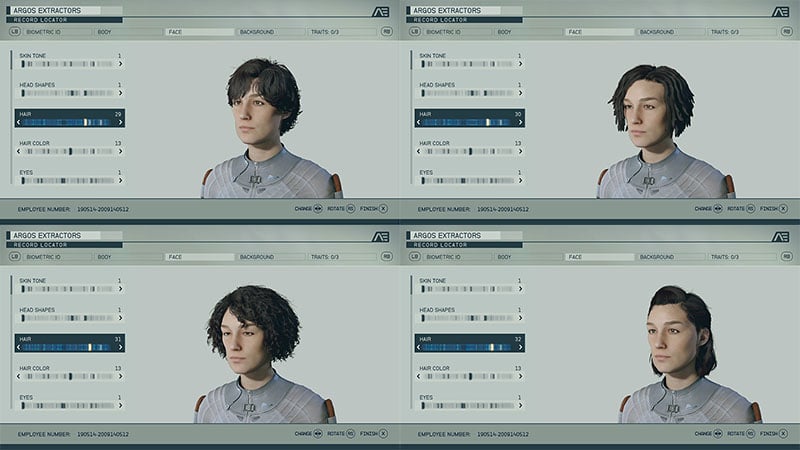The width and height of the screenshot is (800, 450).
Task: Click the Rotate RS icon in the hair 30 panel
Action: [751, 209]
